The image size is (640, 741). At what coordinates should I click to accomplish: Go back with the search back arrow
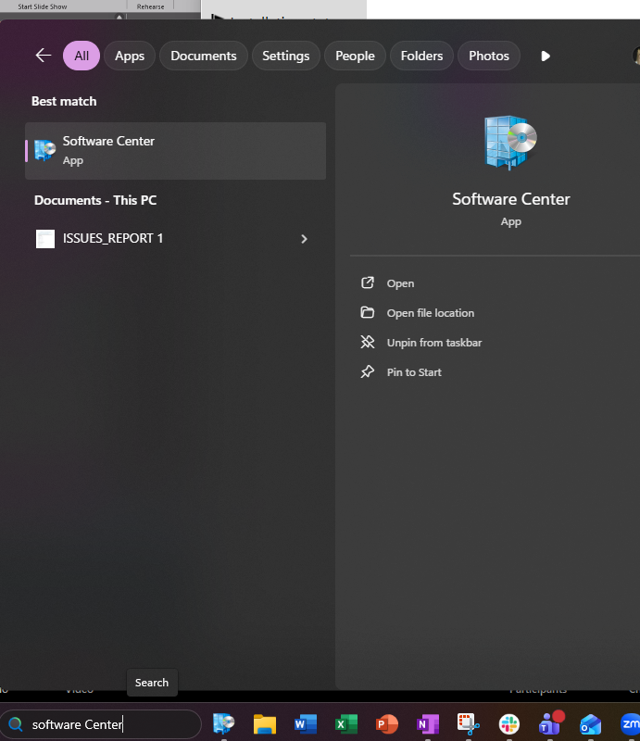(43, 55)
